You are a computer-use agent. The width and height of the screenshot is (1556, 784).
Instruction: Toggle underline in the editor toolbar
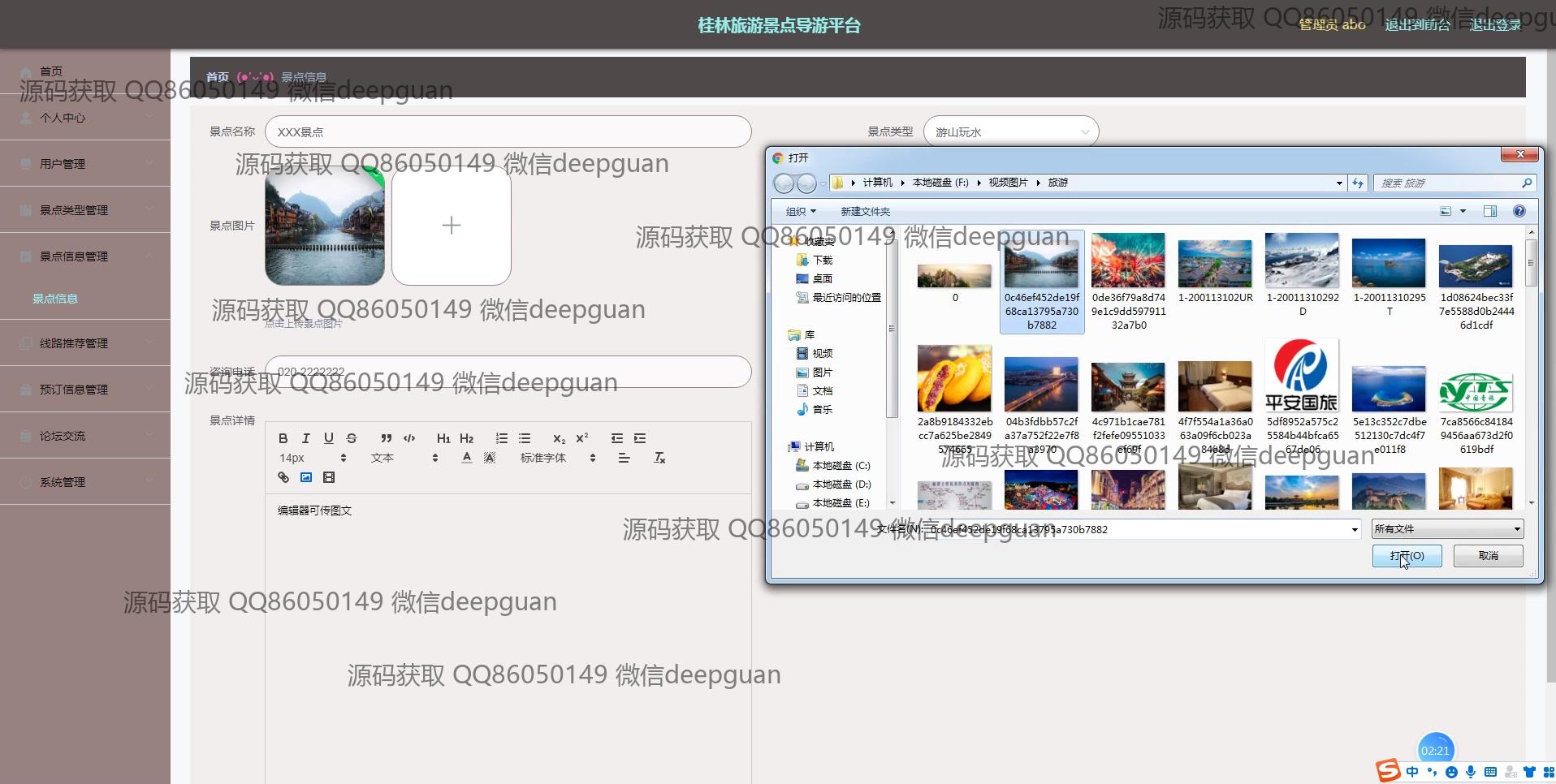click(x=329, y=438)
